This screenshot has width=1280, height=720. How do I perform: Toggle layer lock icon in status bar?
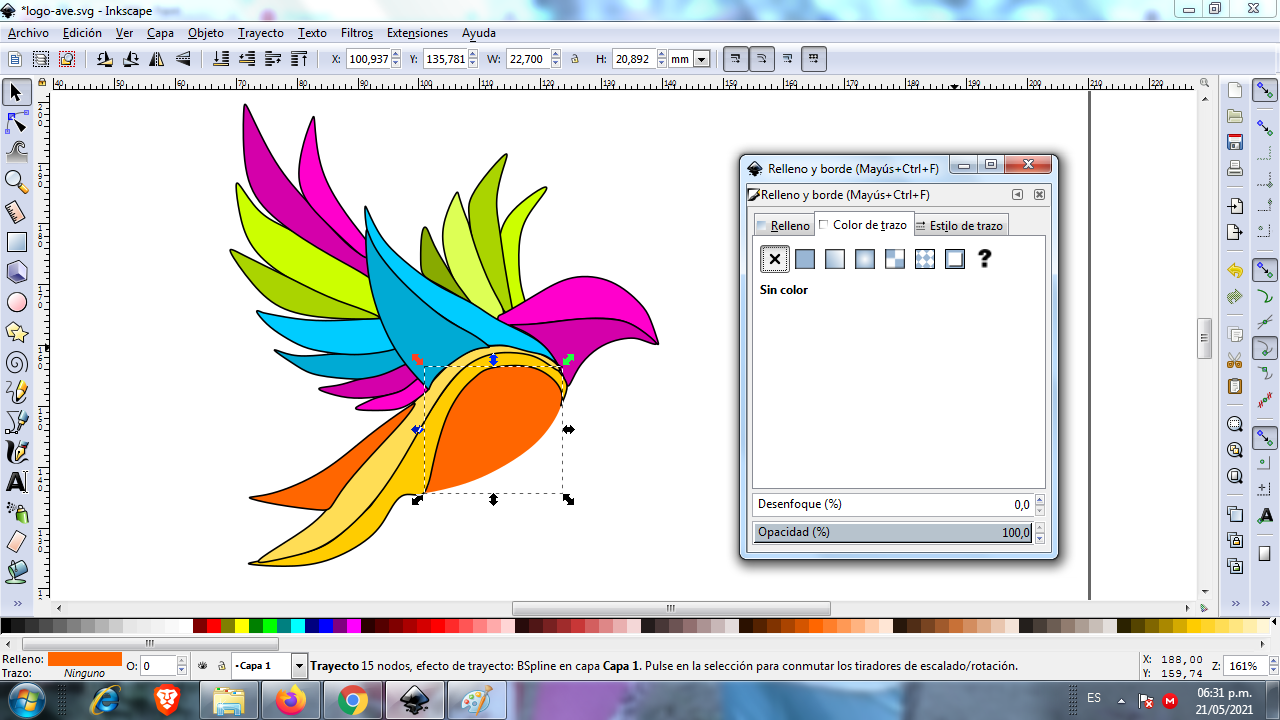coord(220,665)
